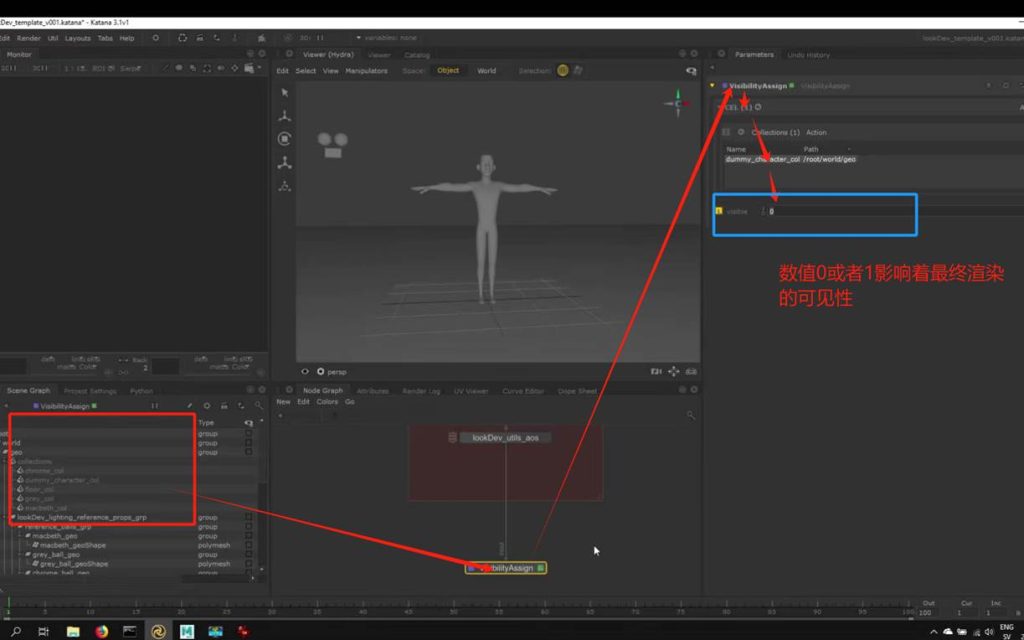Click the Katana icon in the taskbar
The width and height of the screenshot is (1024, 640).
click(158, 631)
